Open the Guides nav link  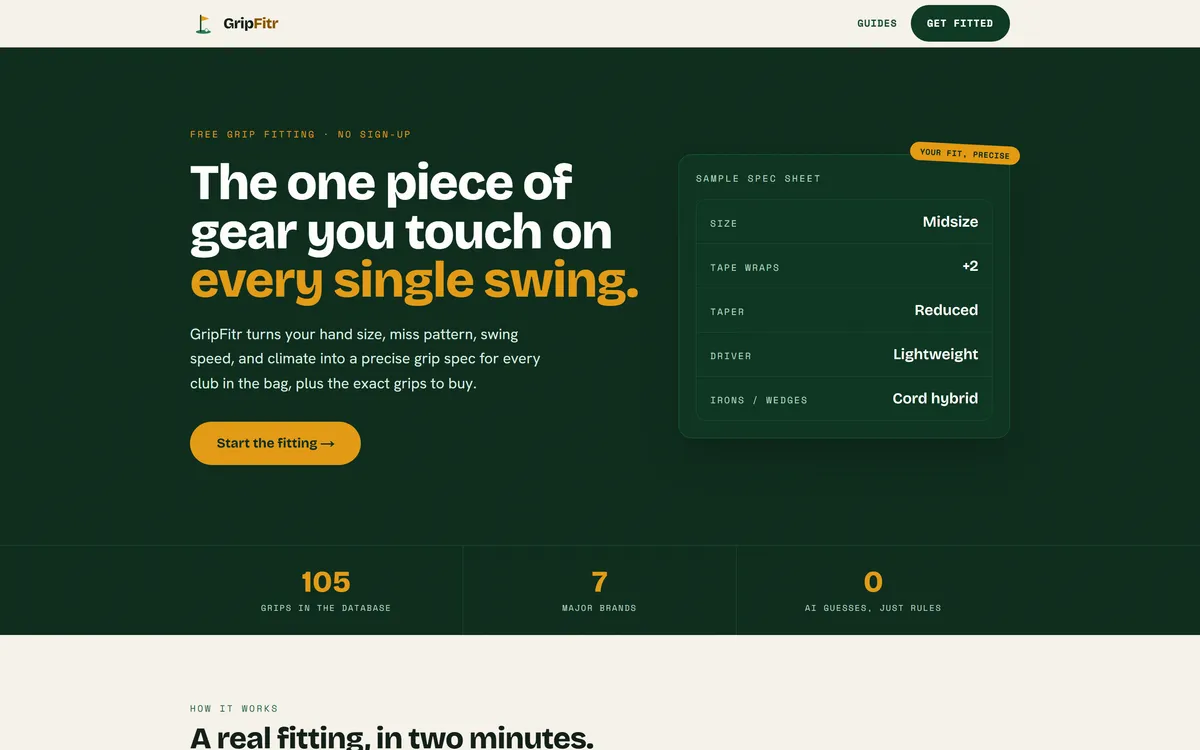[x=877, y=23]
